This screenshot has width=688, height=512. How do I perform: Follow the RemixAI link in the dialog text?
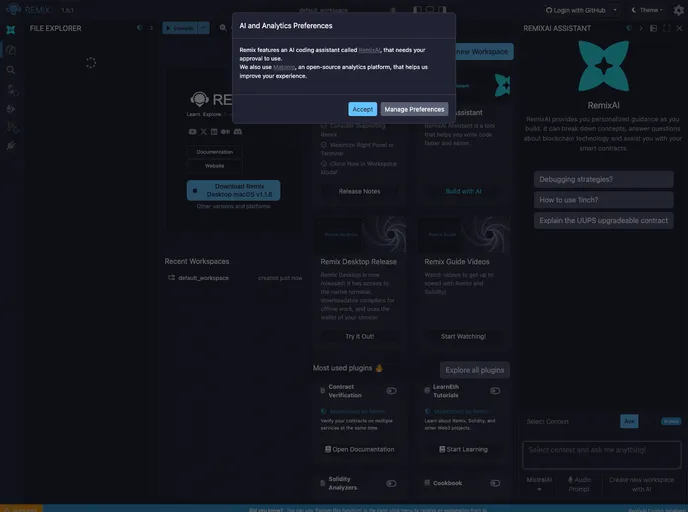coord(369,50)
